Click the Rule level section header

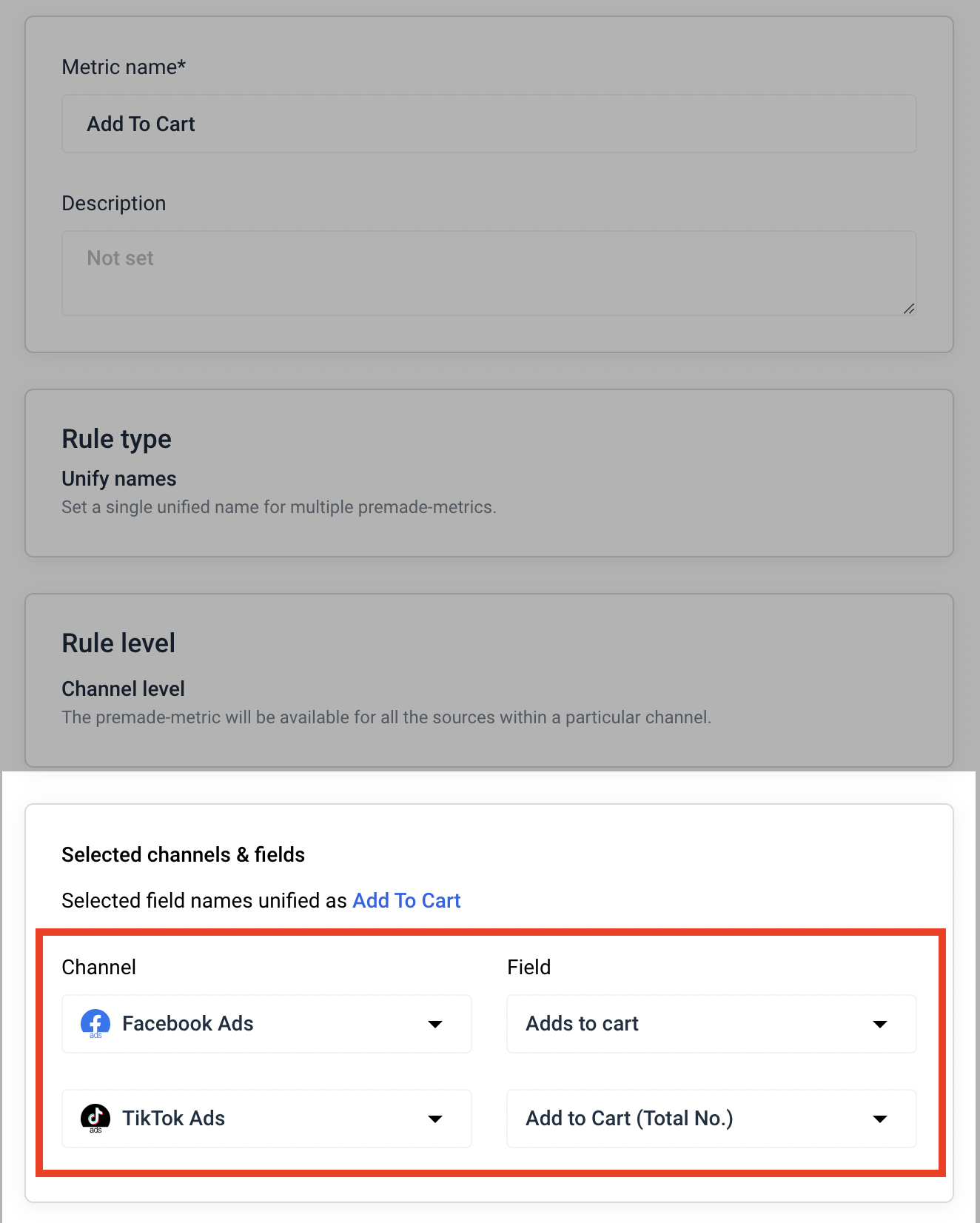coord(118,643)
